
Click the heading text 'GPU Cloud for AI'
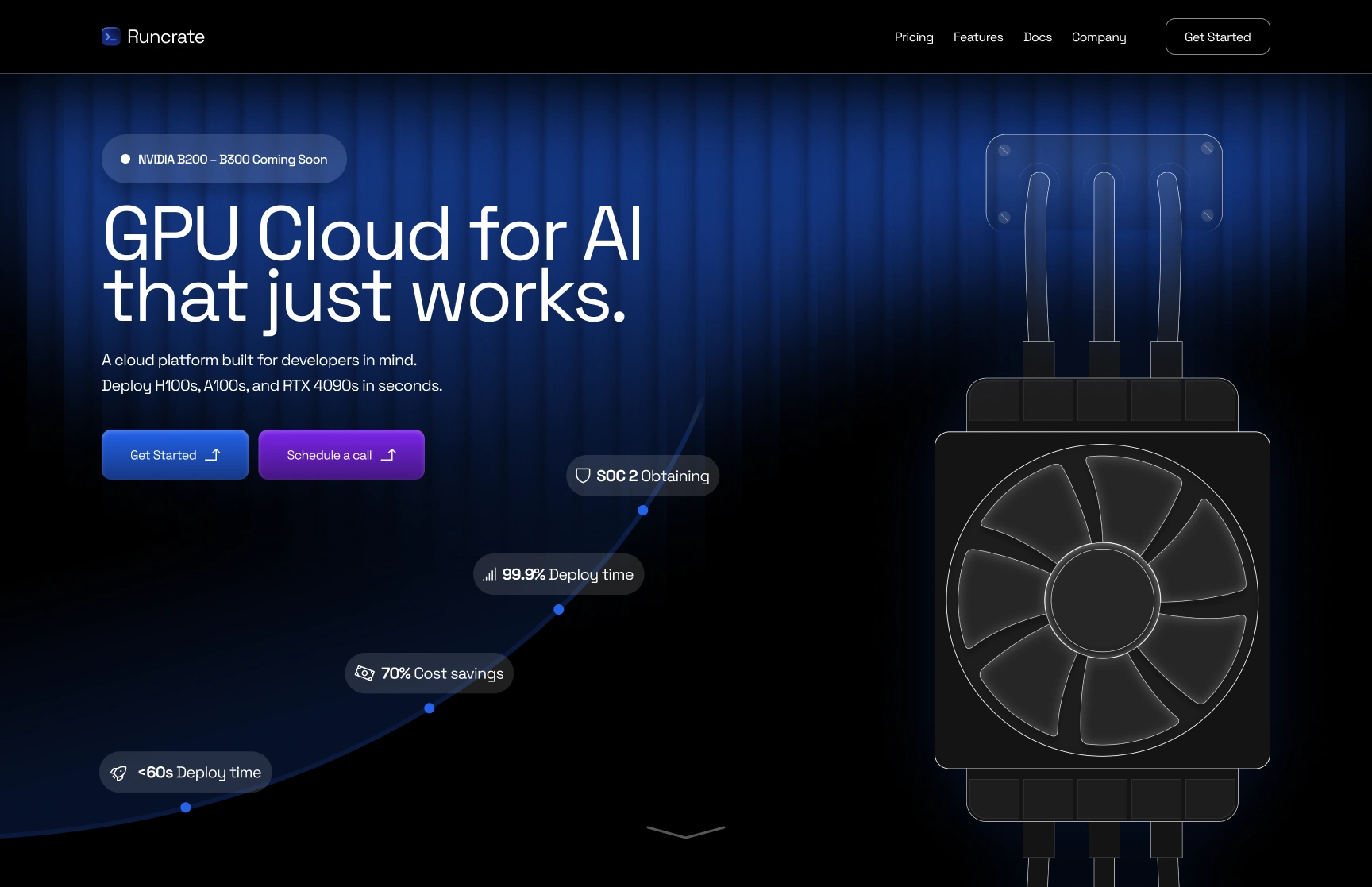372,233
